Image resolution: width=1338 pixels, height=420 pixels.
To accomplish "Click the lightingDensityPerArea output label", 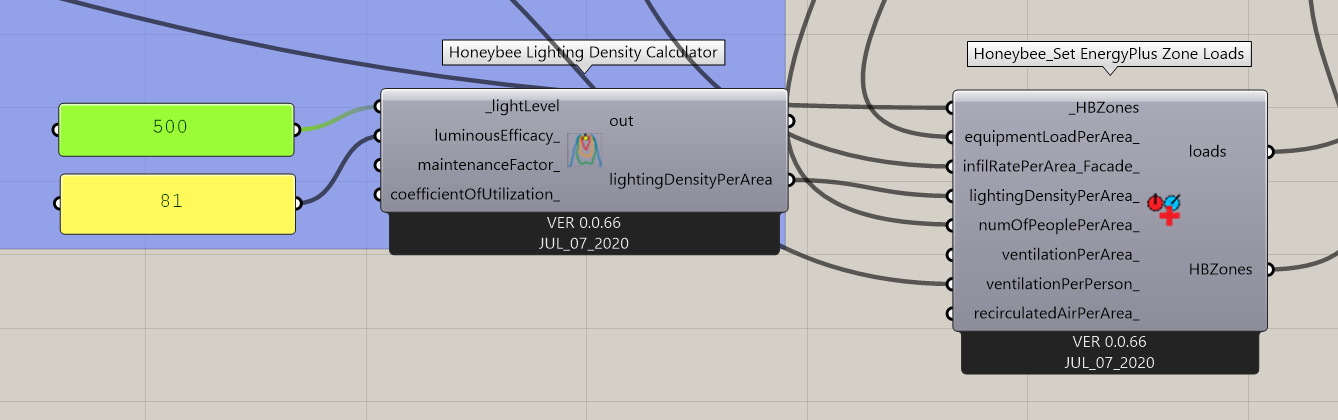I will (x=690, y=180).
